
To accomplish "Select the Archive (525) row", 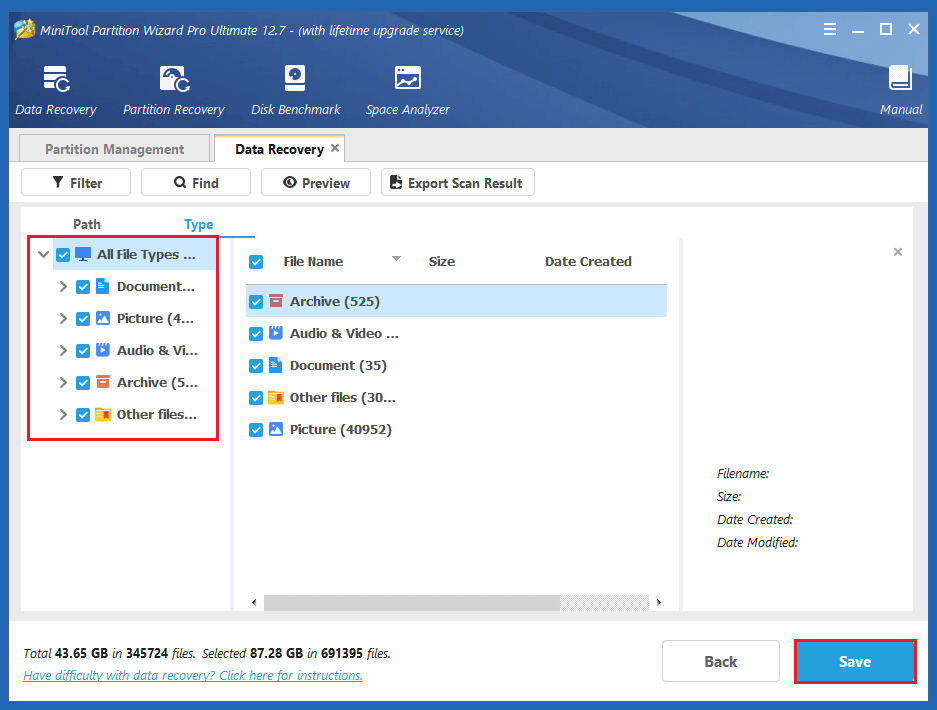I will coord(457,301).
